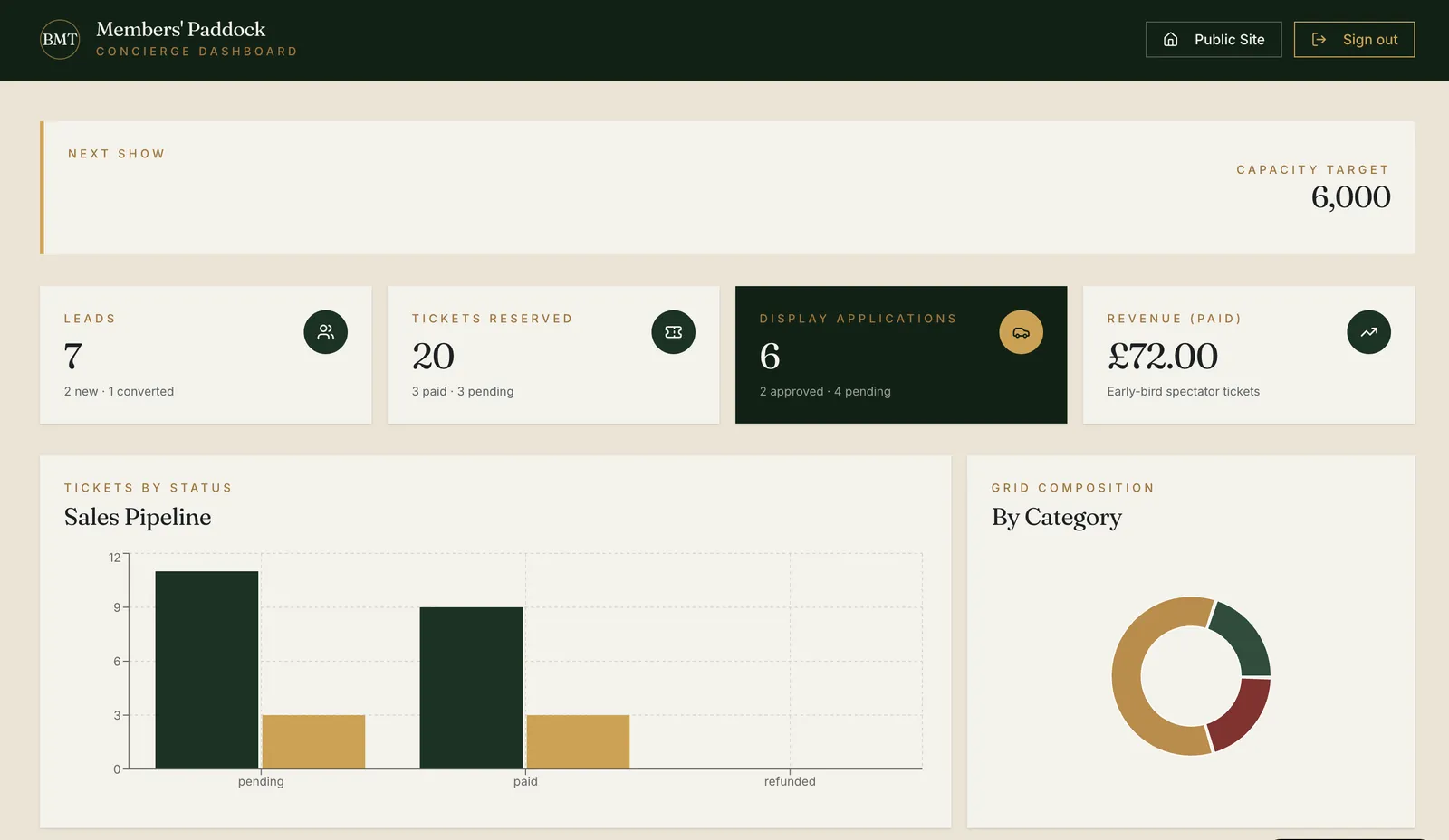Select the Leads count 7
Viewport: 1449px width, 840px height.
click(x=73, y=357)
